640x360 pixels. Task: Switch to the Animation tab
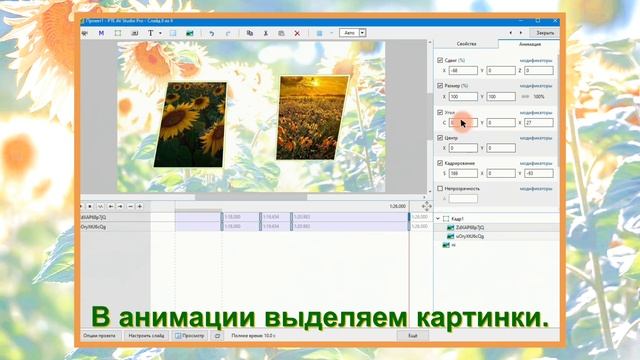tap(529, 44)
